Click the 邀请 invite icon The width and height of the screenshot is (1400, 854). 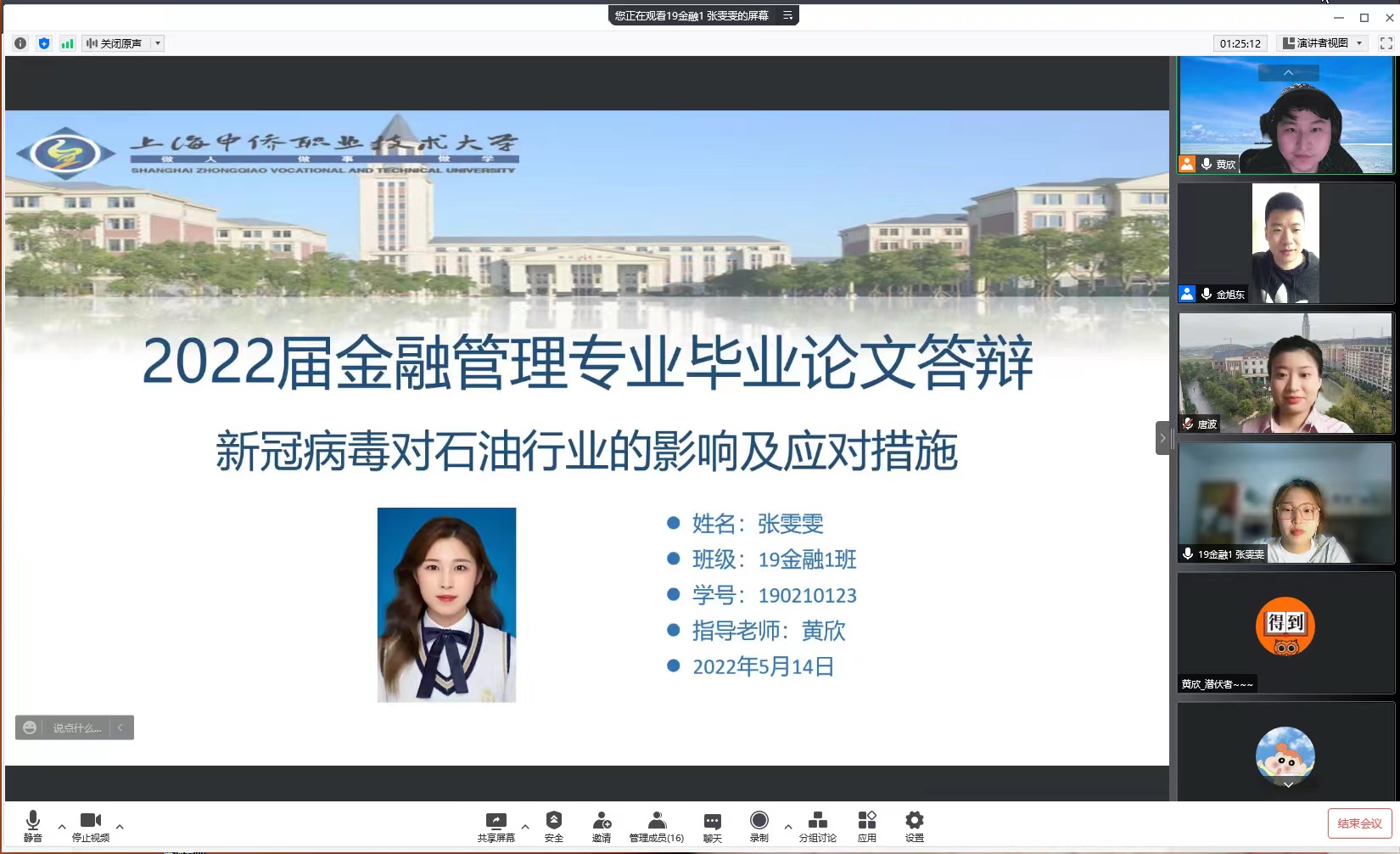coord(602,826)
